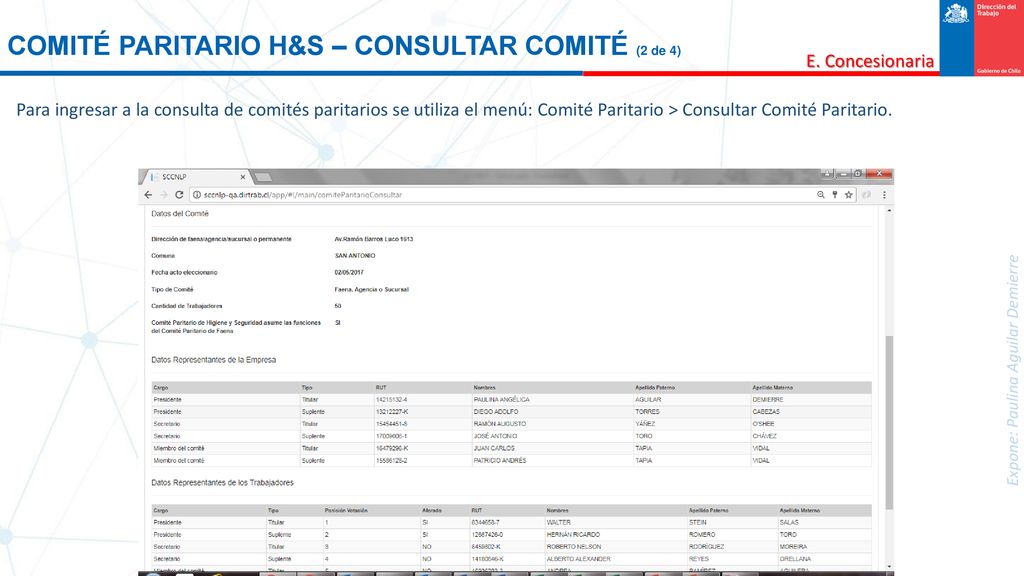Image resolution: width=1024 pixels, height=576 pixels.
Task: Click surname cell 'CHÁVEZ'
Action: tap(764, 436)
